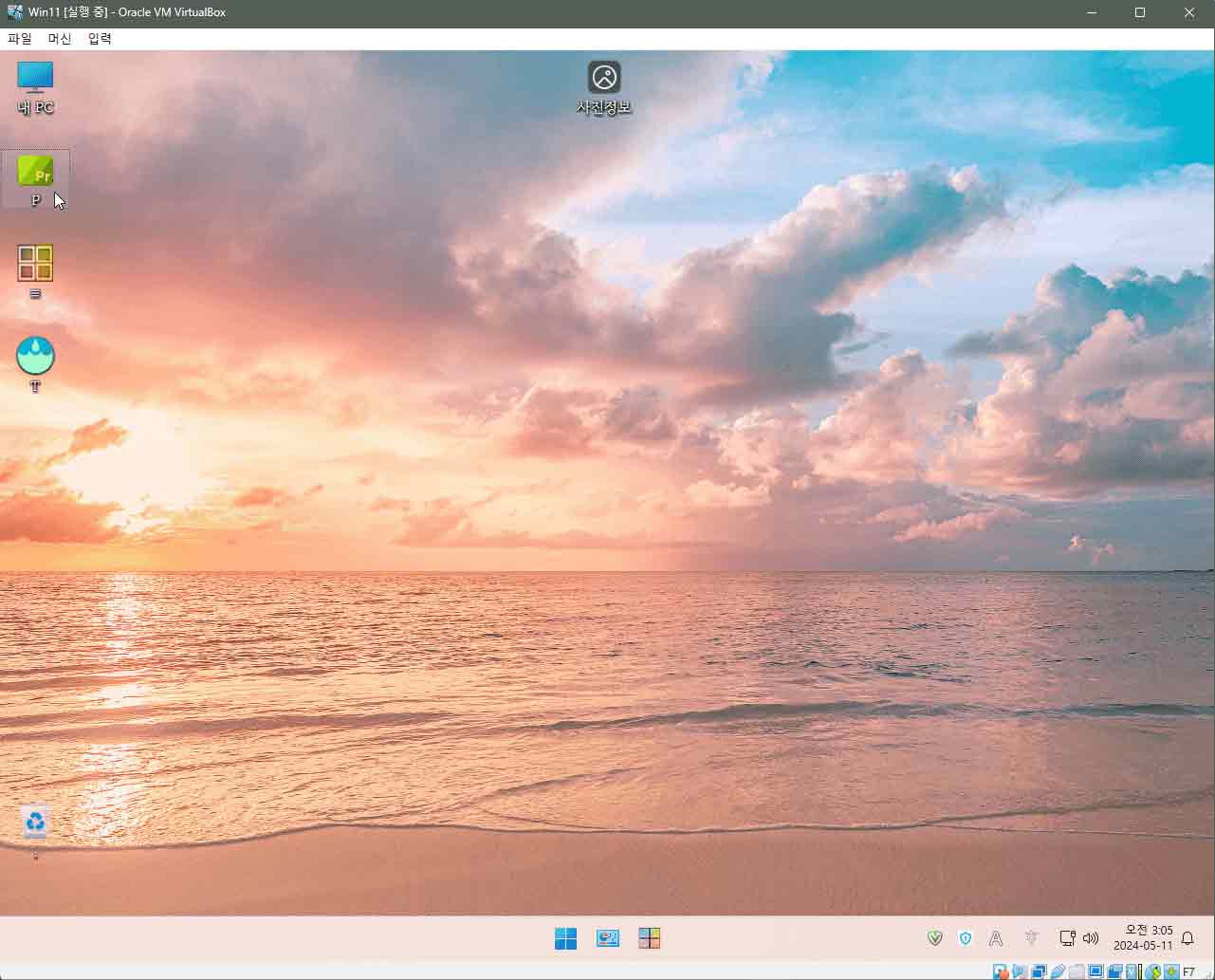Close the VirtualBox window

point(1189,12)
